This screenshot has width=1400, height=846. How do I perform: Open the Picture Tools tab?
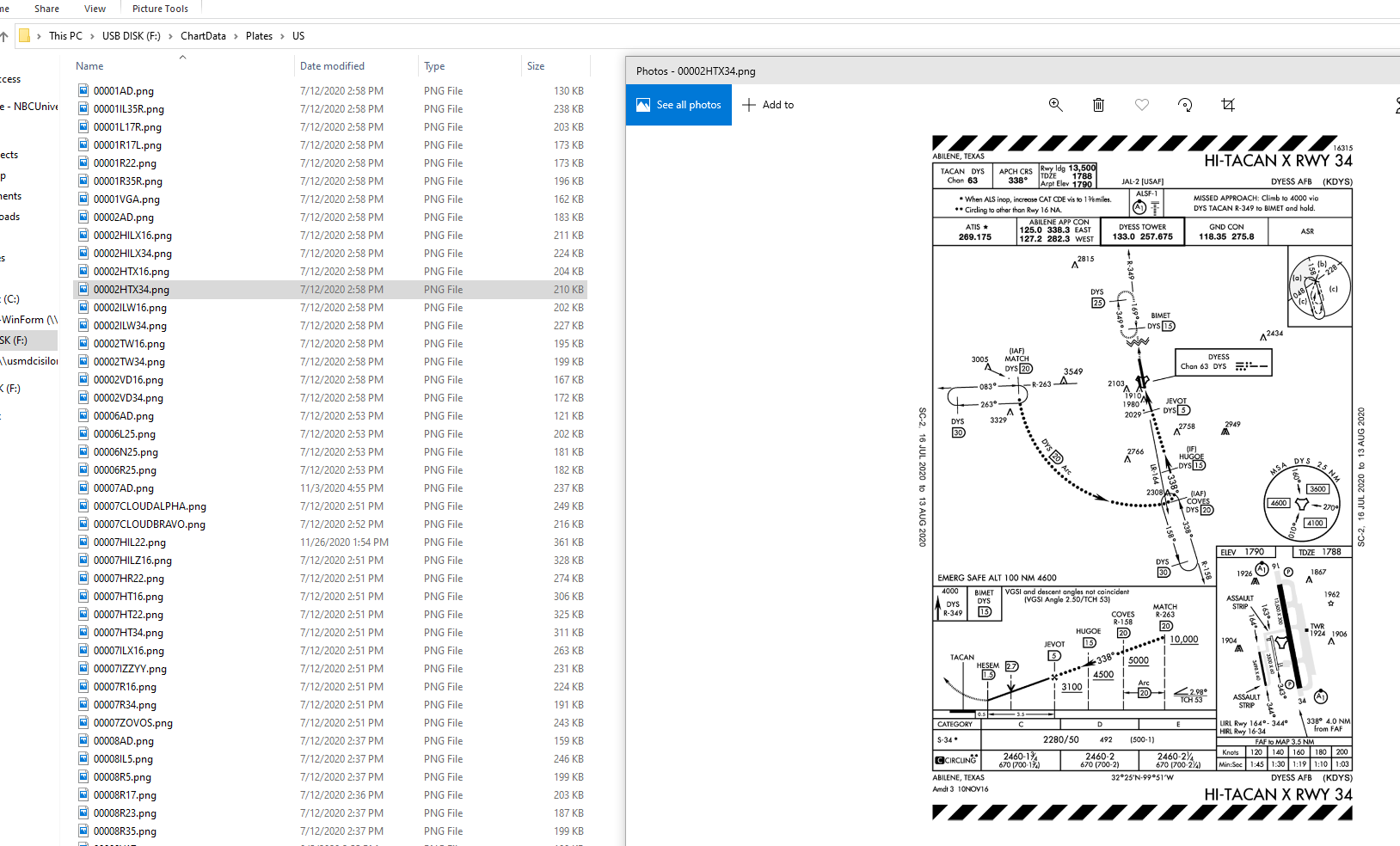tap(160, 9)
